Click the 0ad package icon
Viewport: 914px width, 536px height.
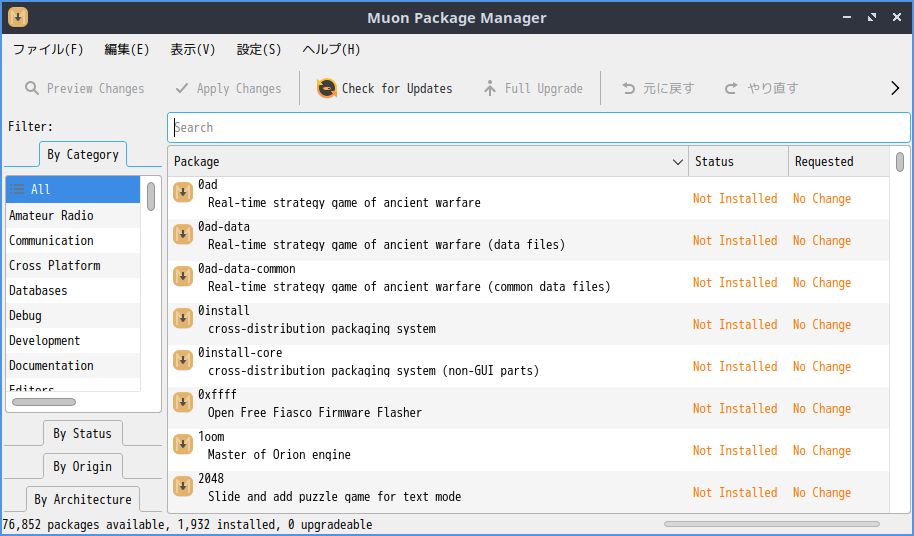pos(183,192)
